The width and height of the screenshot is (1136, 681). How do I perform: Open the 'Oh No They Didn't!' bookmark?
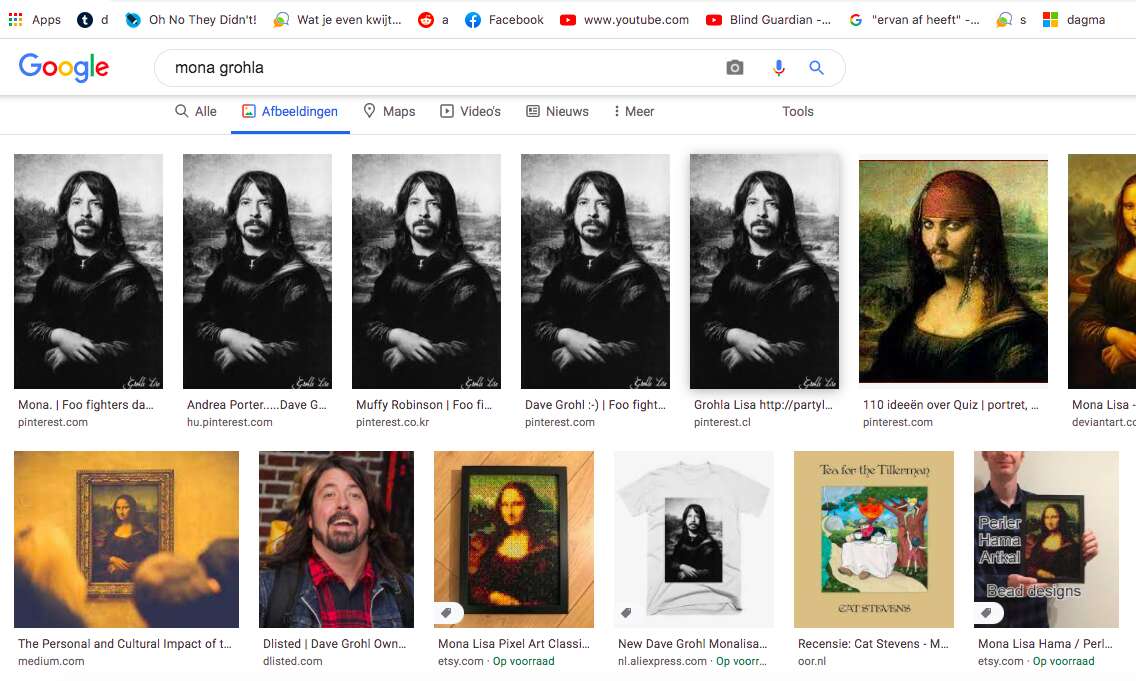(191, 20)
